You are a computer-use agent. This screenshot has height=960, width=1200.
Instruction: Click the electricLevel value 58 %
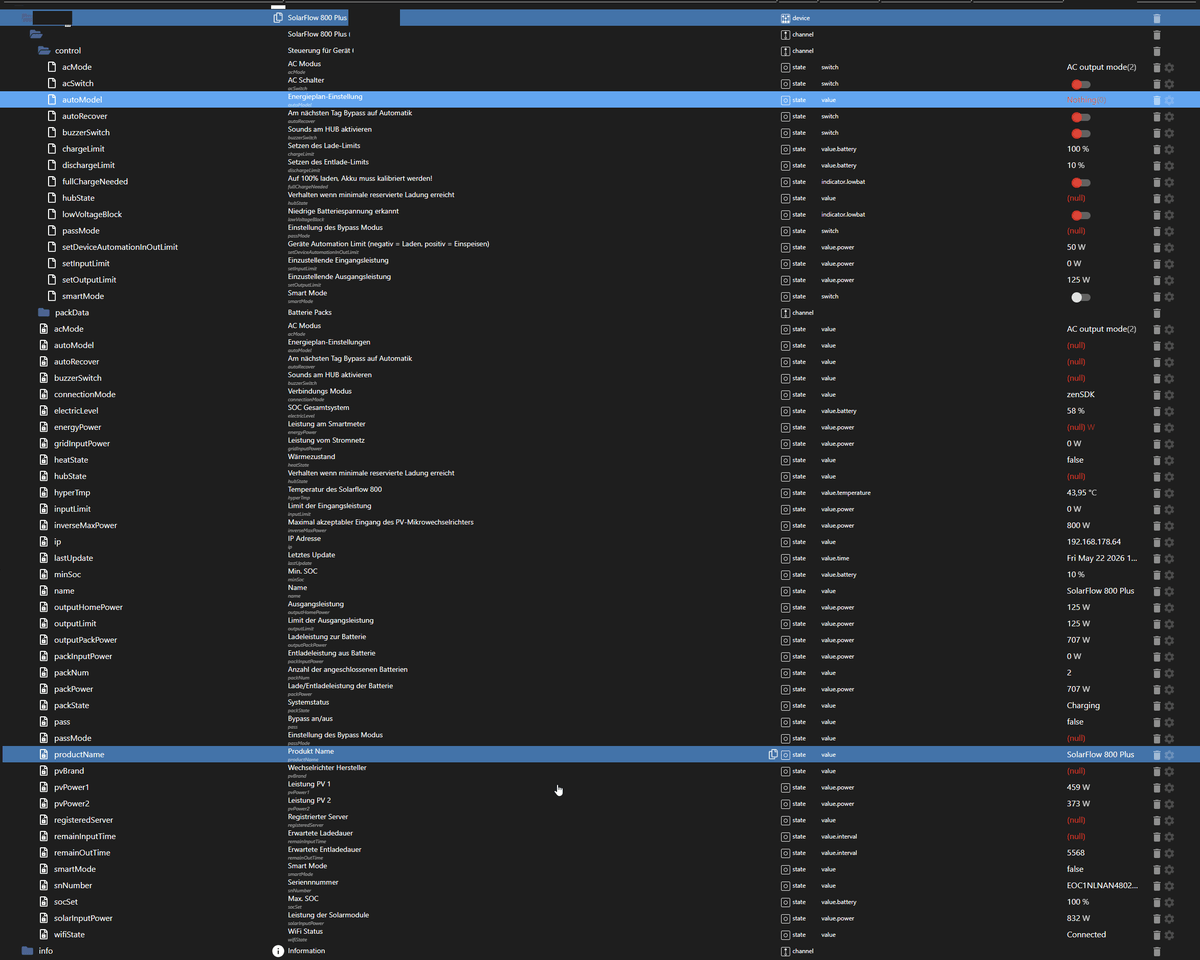(x=1076, y=411)
